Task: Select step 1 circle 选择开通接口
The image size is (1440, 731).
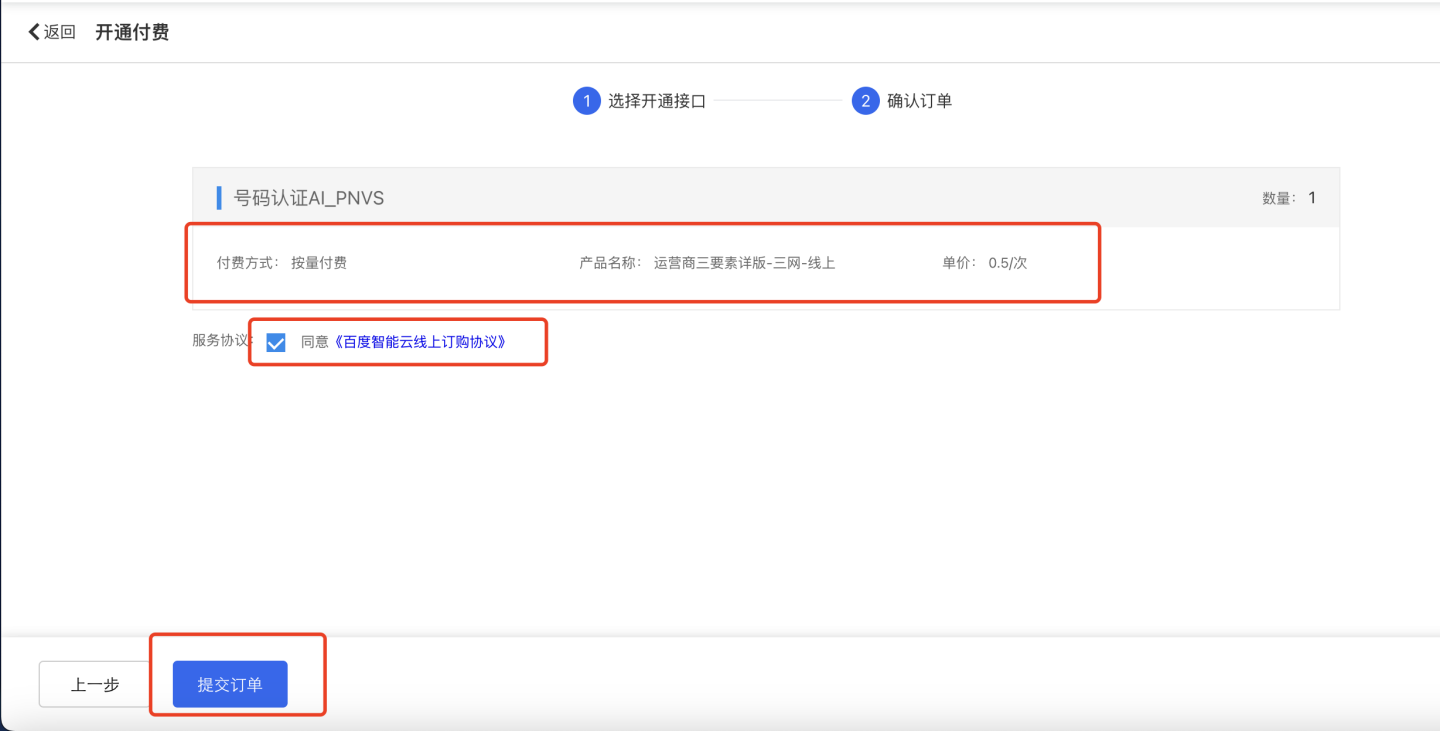Action: (x=586, y=101)
